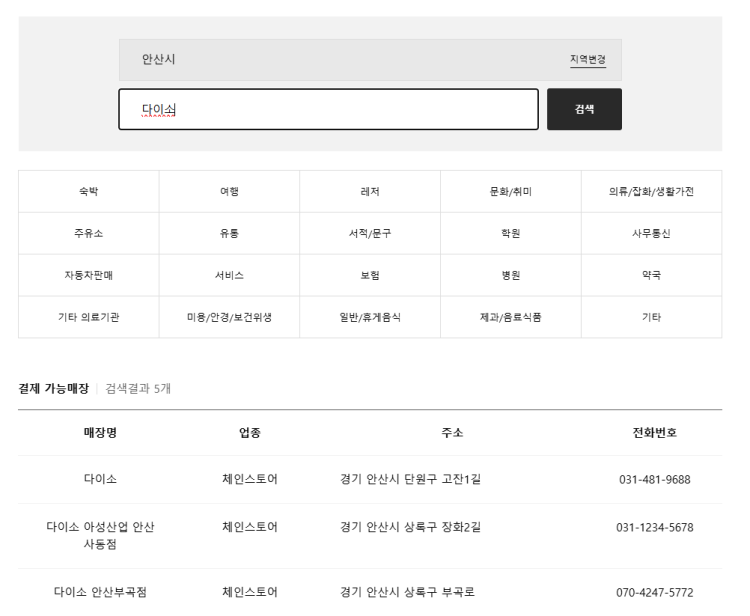The height and width of the screenshot is (616, 750).
Task: Click the 지역변경 link
Action: [x=587, y=60]
